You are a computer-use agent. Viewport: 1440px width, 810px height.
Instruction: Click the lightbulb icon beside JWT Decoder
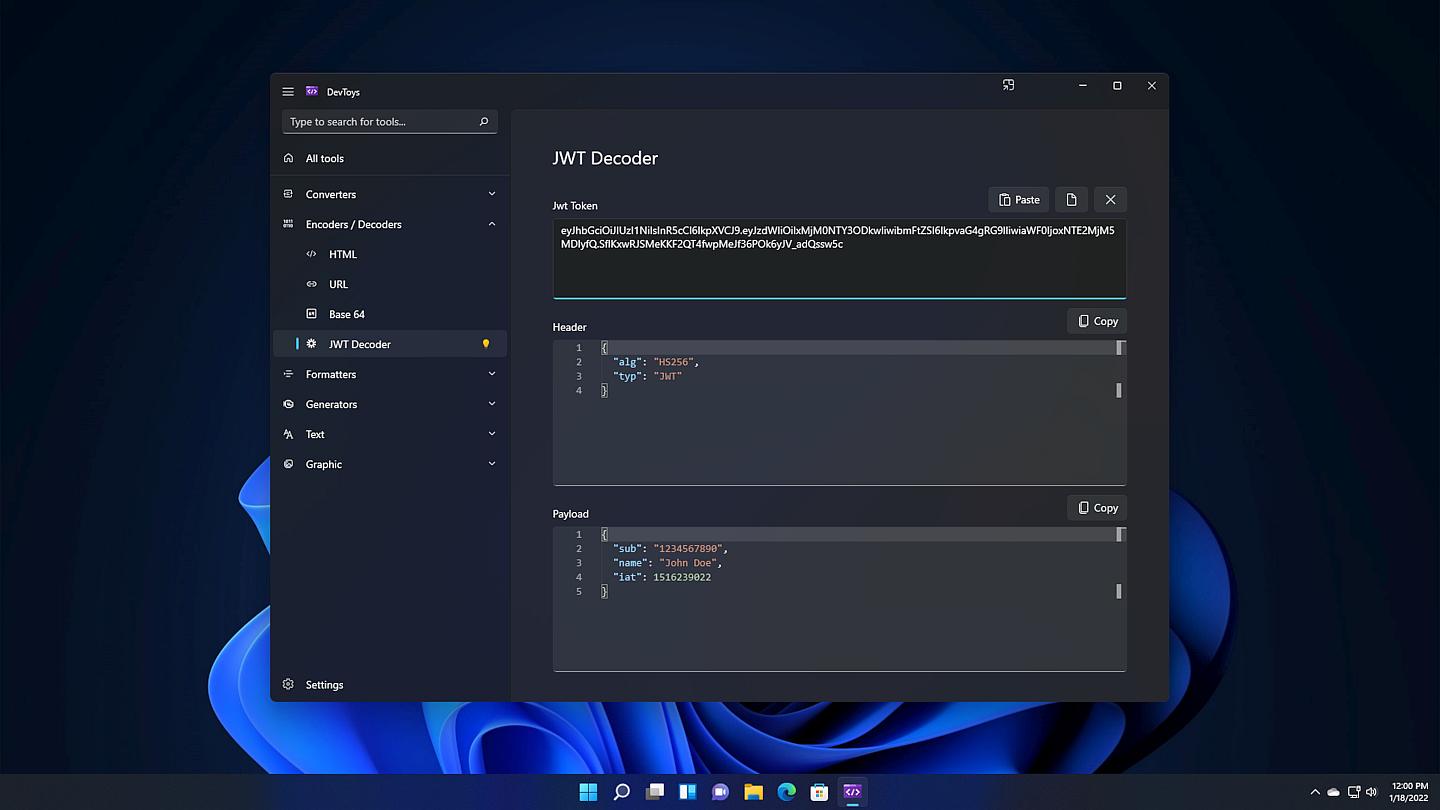(x=486, y=344)
